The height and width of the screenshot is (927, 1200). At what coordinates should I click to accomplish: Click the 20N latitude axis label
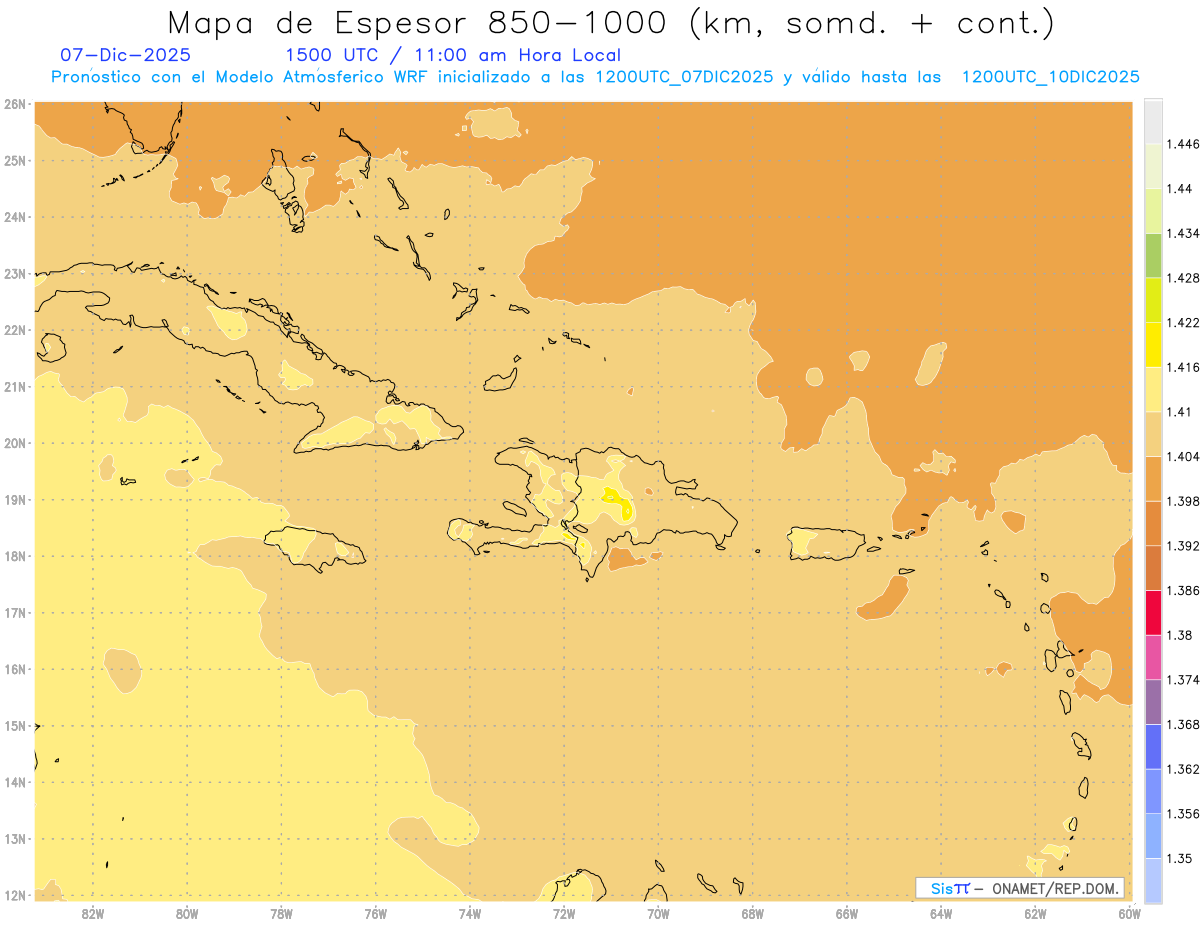click(15, 443)
